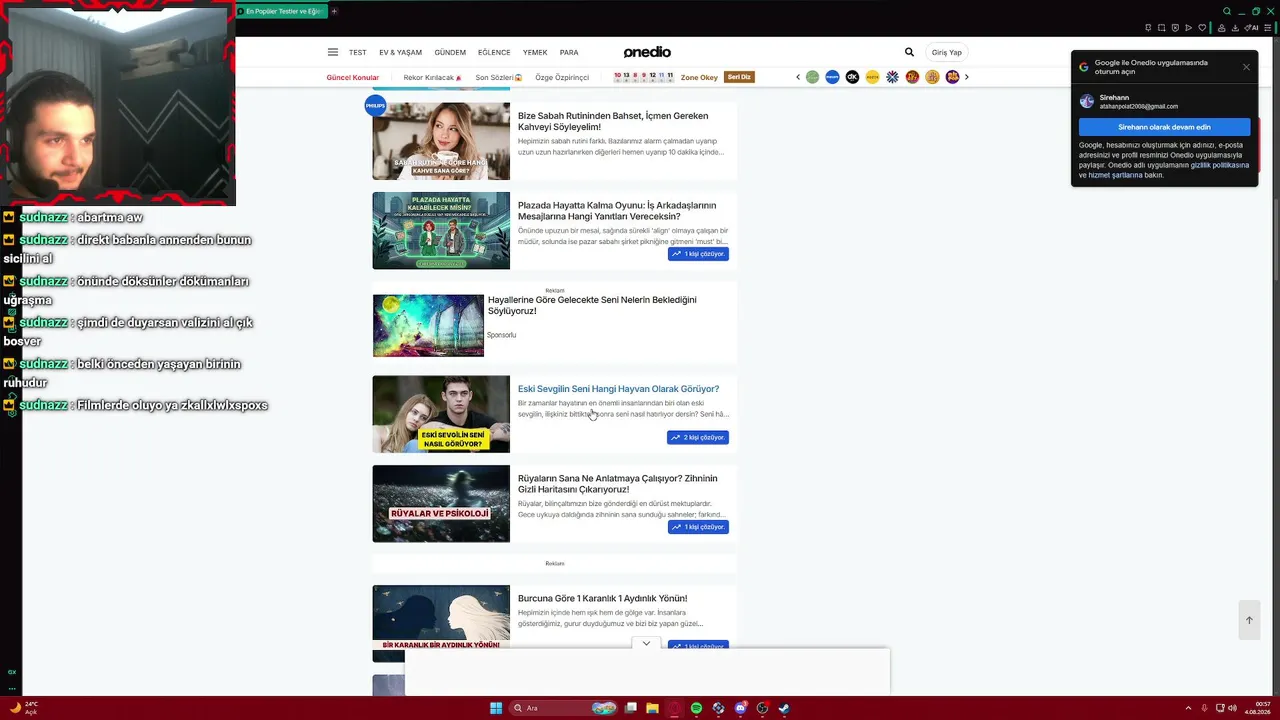Click the 'Güncel Konular' label
The height and width of the screenshot is (720, 1280).
[353, 77]
